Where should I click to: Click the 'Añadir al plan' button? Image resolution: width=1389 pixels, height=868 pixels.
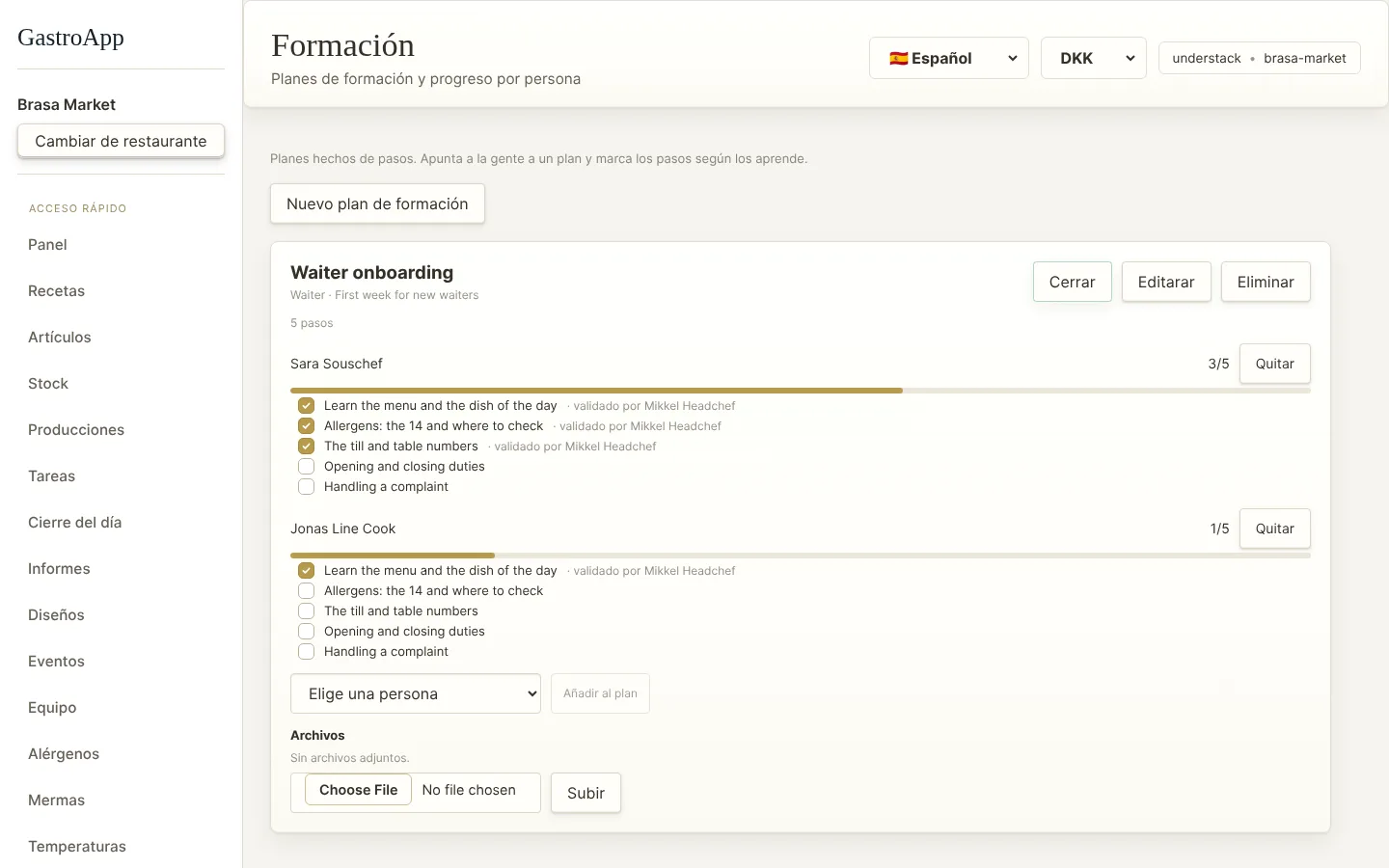[600, 693]
